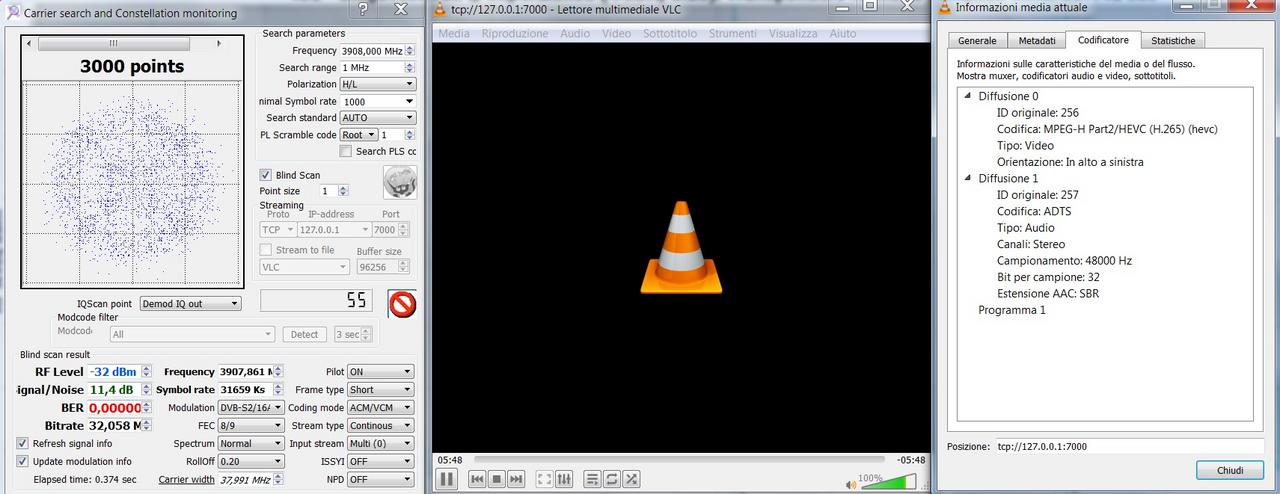Viewport: 1280px width, 494px height.
Task: Pause playback in VLC
Action: [x=447, y=479]
